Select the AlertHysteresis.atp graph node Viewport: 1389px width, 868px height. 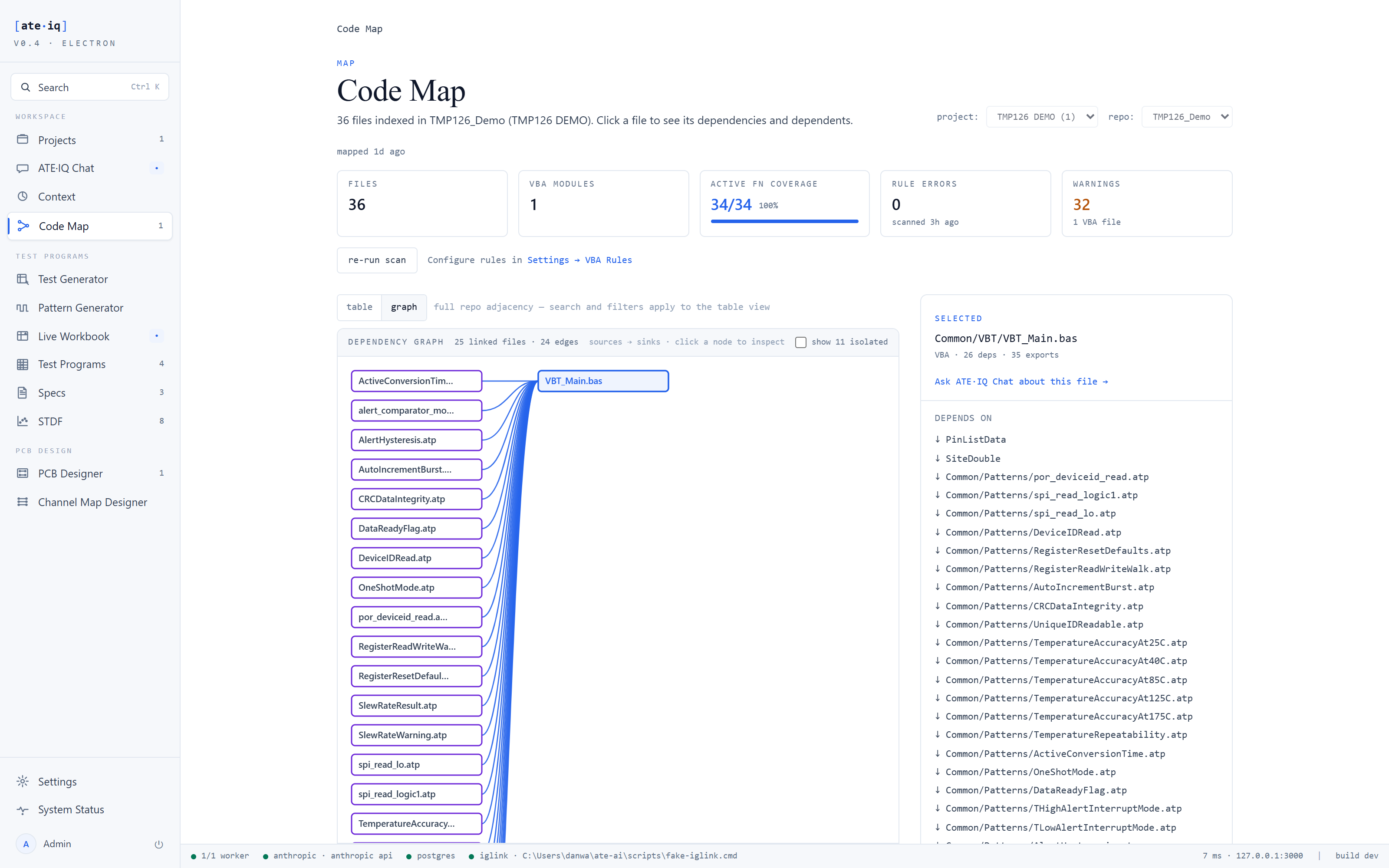click(417, 440)
